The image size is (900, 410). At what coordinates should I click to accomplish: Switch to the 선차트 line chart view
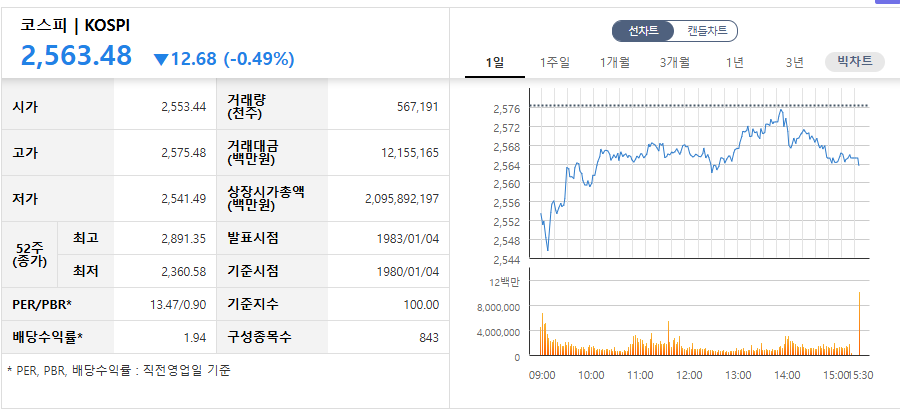(x=643, y=31)
